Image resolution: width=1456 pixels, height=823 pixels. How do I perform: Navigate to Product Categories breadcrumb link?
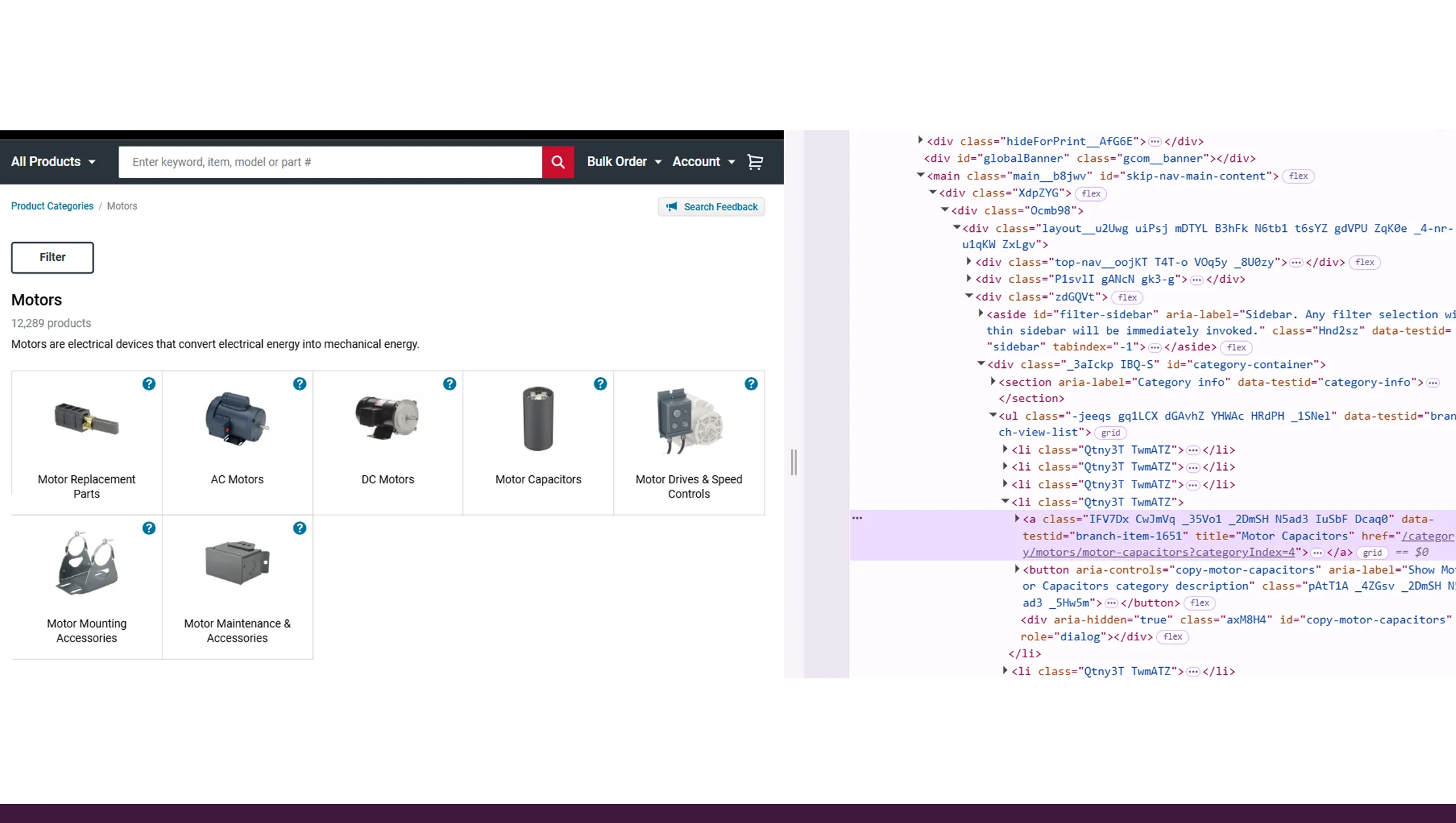pos(52,206)
